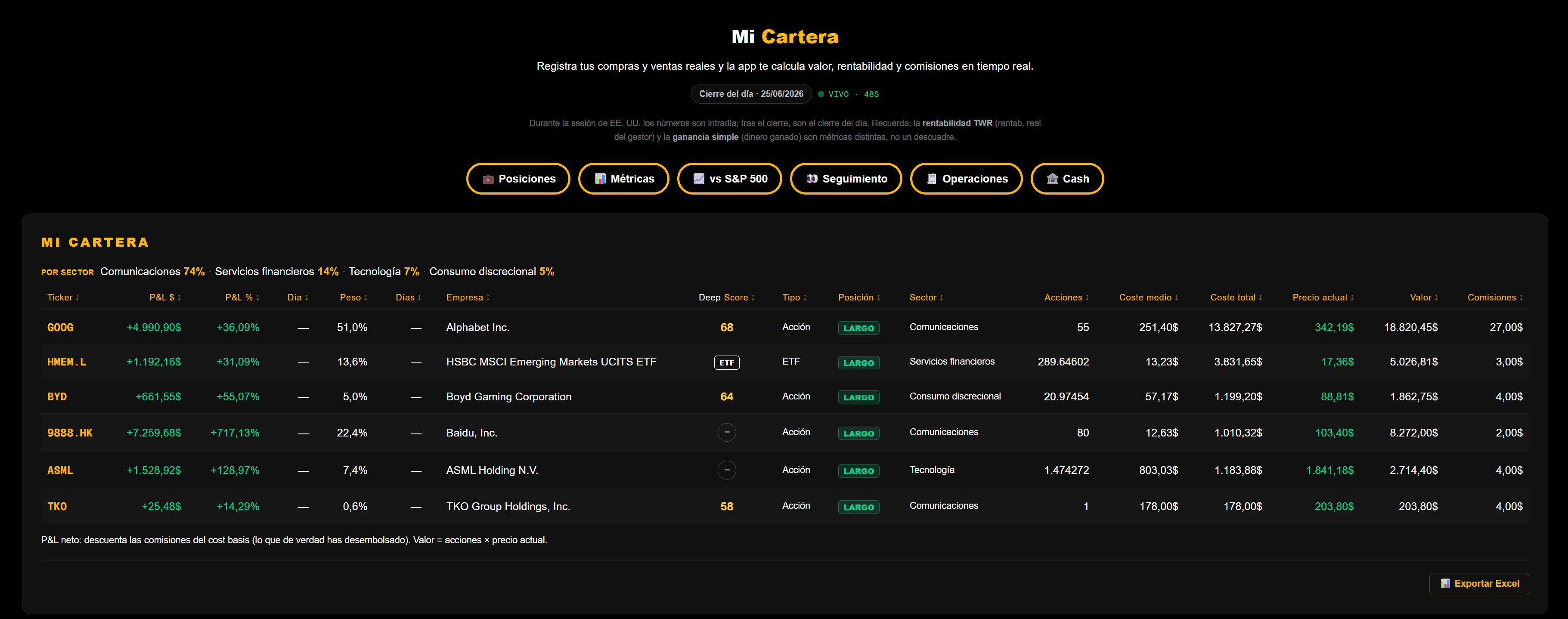Click the bar chart icon on Métricas
The height and width of the screenshot is (619, 1568).
point(600,179)
